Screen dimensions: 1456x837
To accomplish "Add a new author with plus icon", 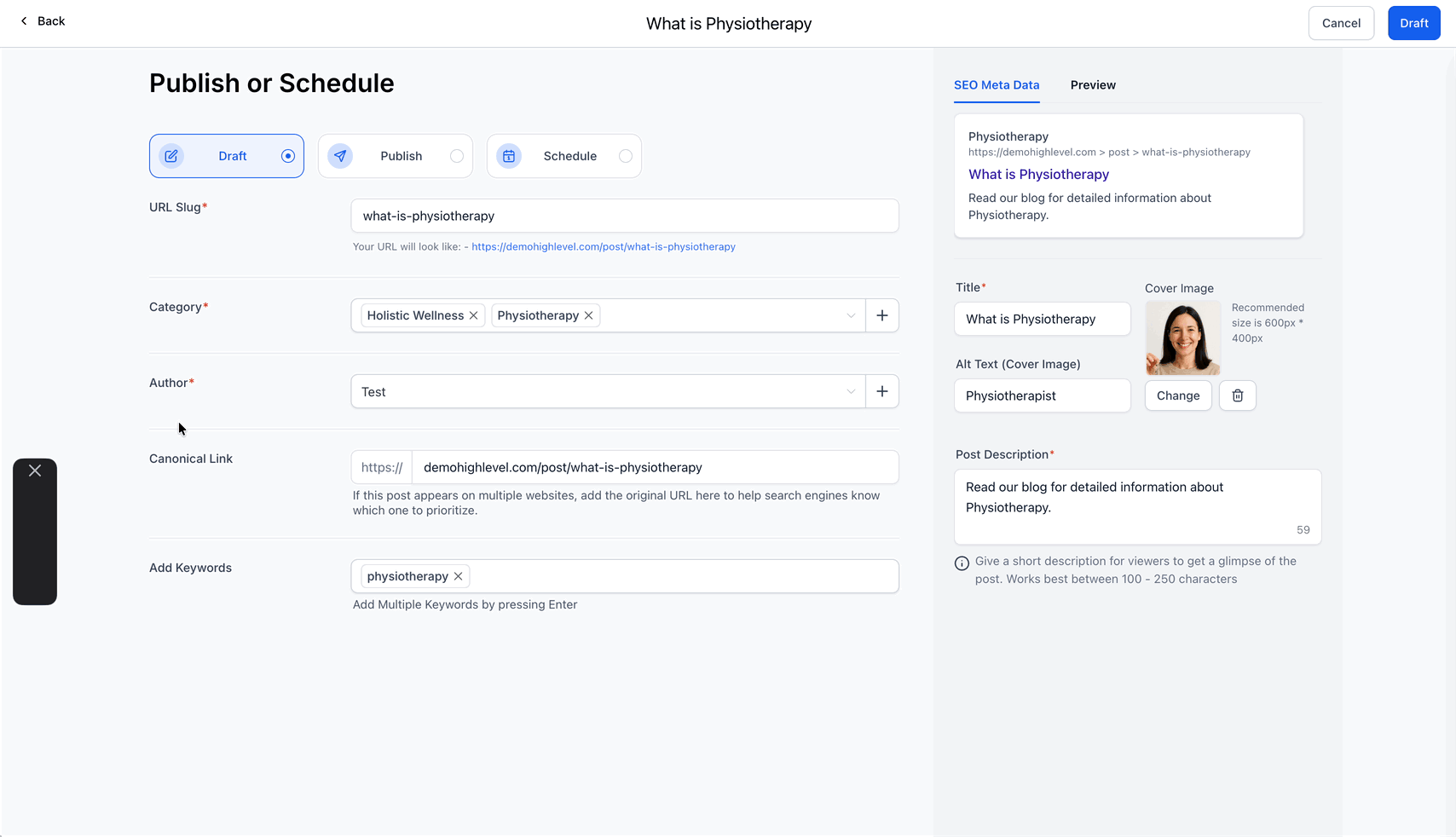I will tap(882, 391).
